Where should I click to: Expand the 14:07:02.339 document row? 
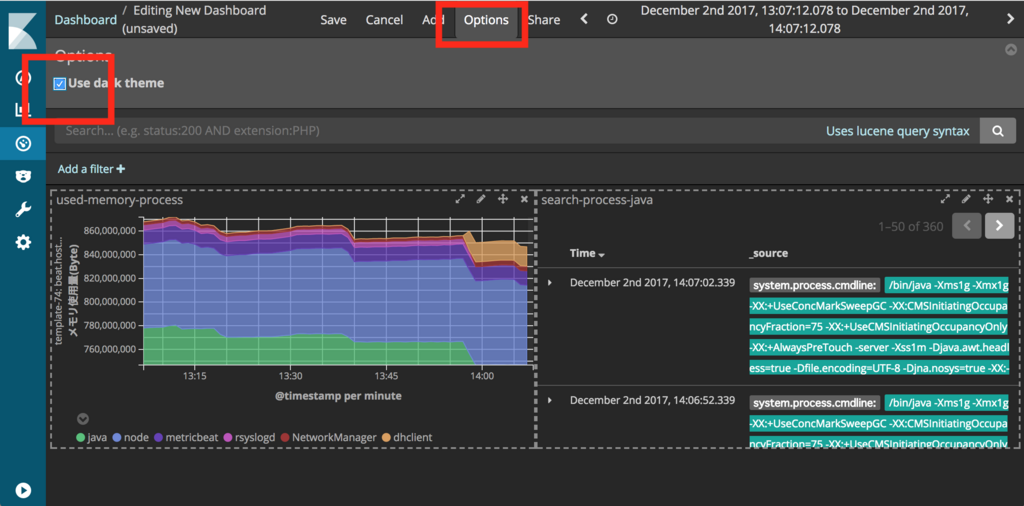click(x=550, y=283)
